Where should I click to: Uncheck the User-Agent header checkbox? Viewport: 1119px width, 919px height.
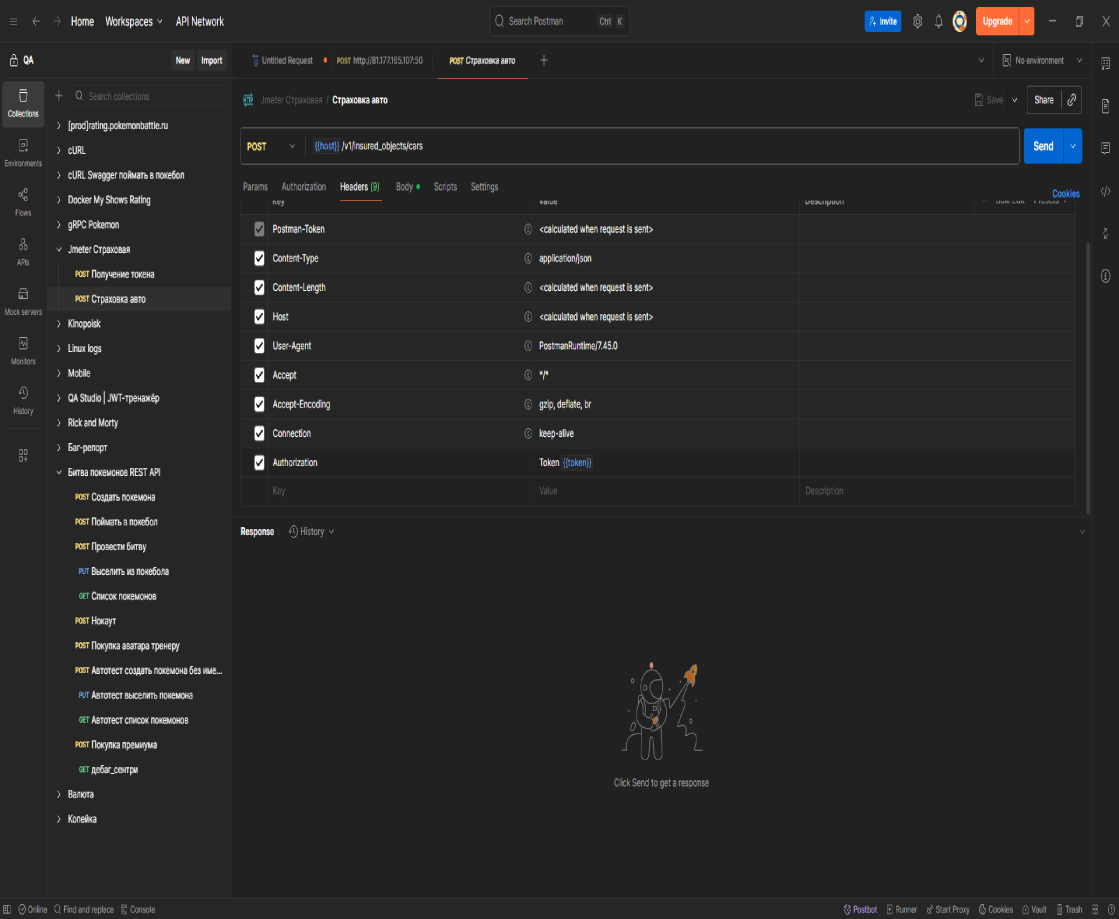point(259,345)
